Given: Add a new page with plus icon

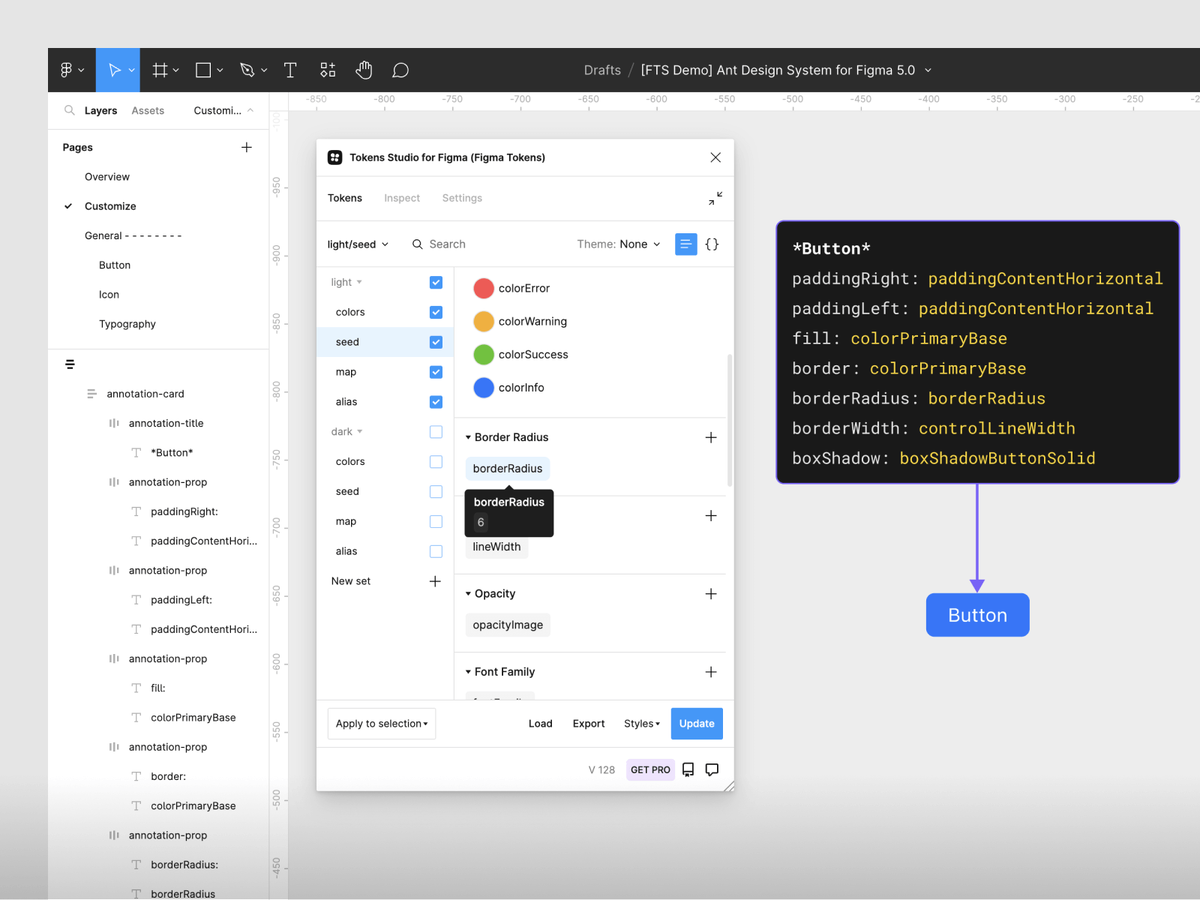Looking at the screenshot, I should click(x=247, y=147).
